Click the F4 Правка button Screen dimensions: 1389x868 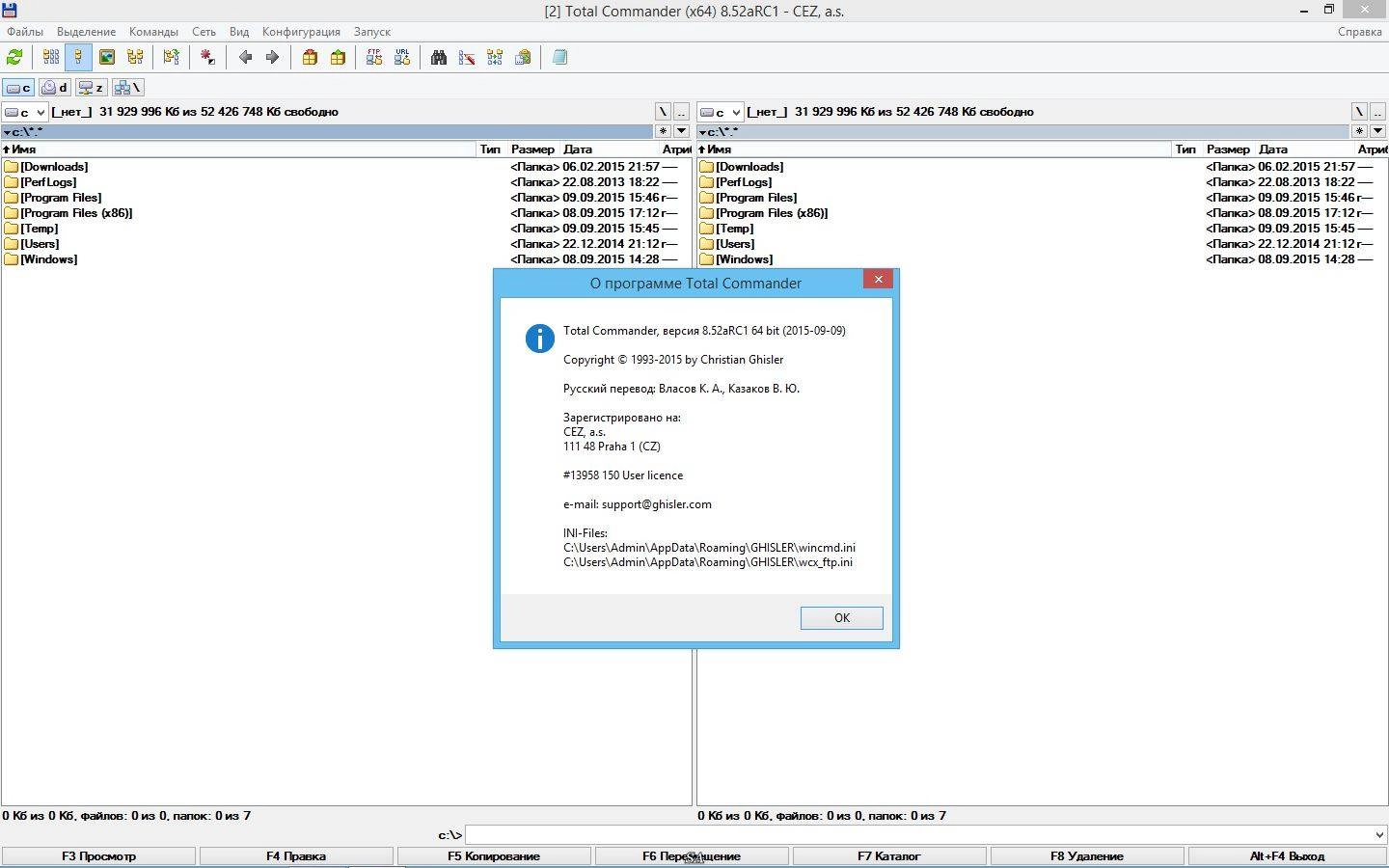[x=296, y=856]
